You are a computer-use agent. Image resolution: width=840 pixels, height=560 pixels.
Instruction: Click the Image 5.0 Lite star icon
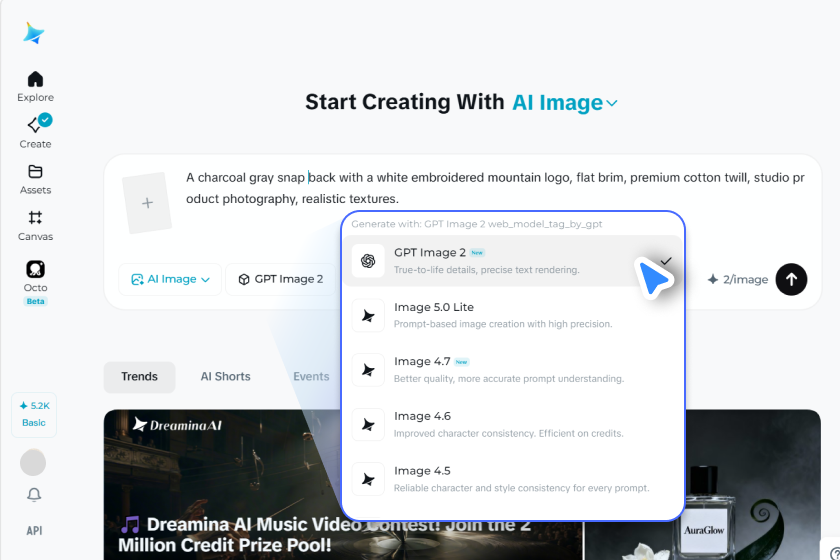click(x=368, y=316)
